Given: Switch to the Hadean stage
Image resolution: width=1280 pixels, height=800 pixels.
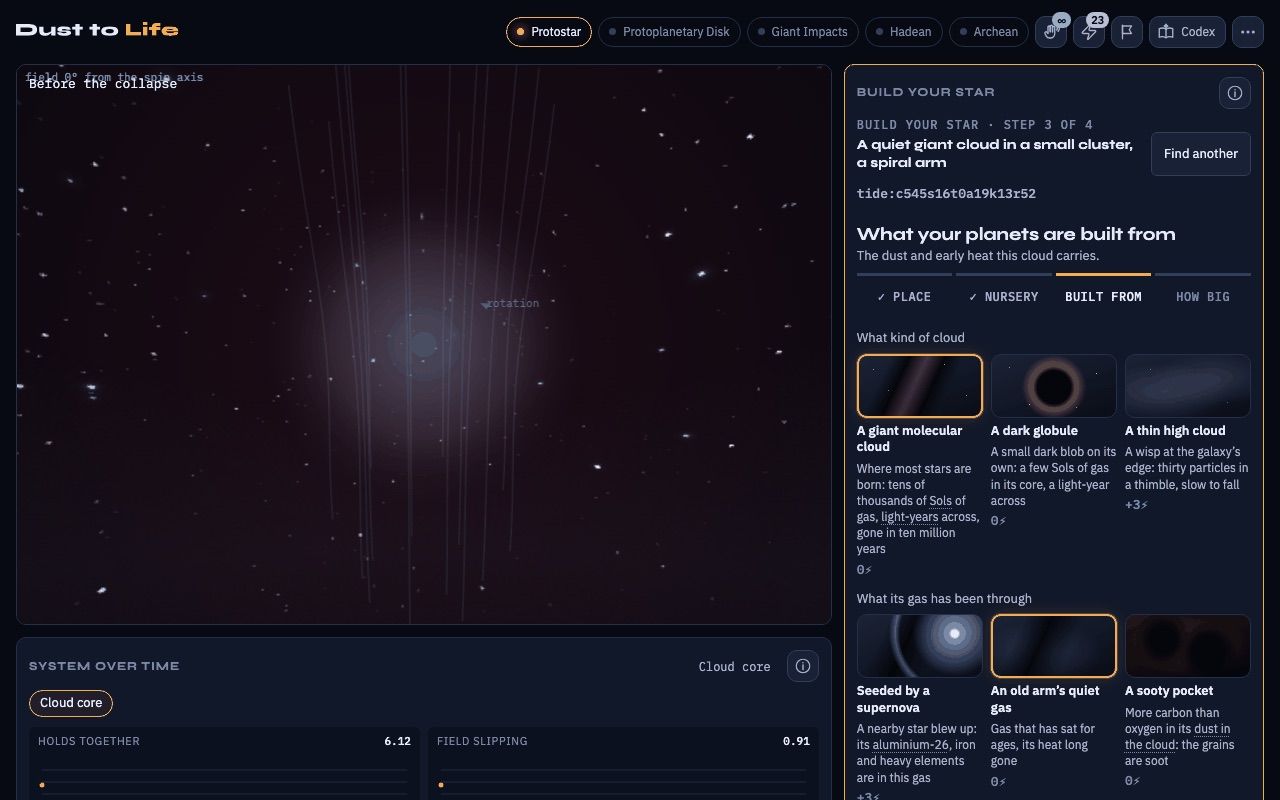Looking at the screenshot, I should 904,32.
